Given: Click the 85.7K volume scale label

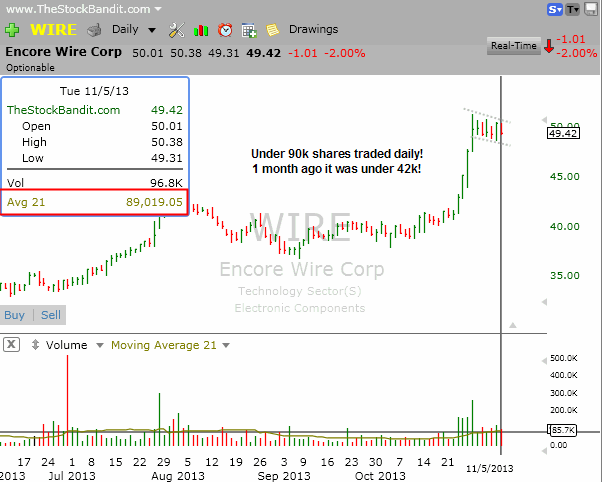Looking at the screenshot, I should [562, 430].
